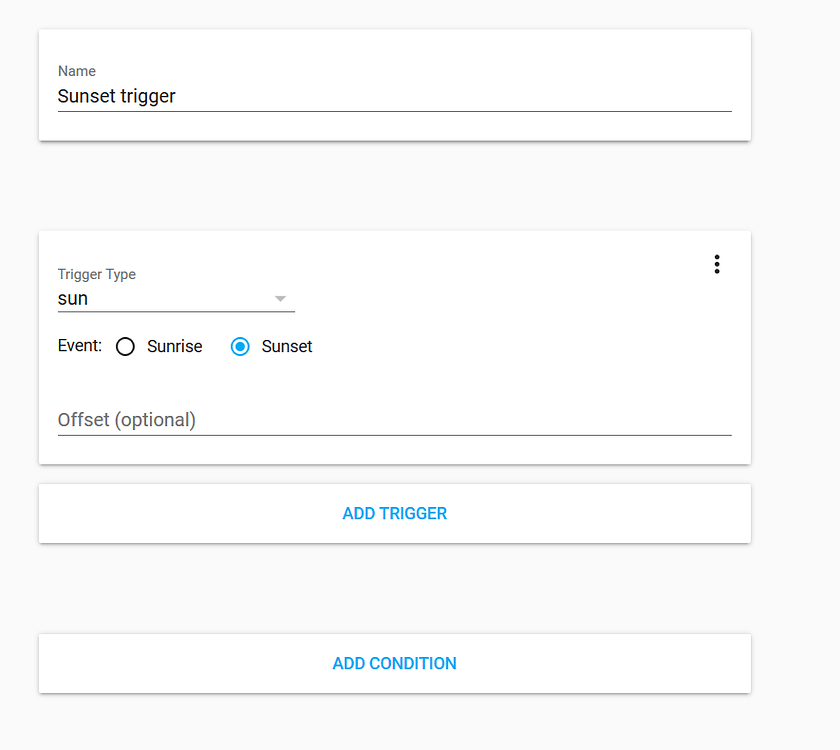Click the Add Trigger button
840x750 pixels.
395,513
